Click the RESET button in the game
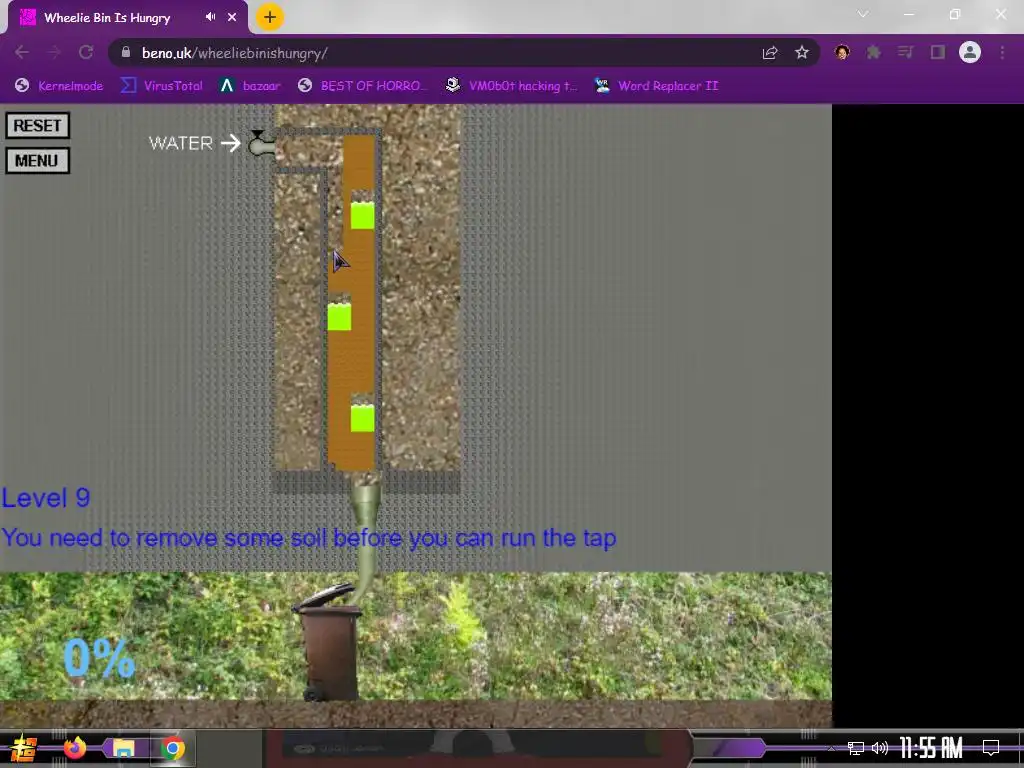This screenshot has height=768, width=1024. click(x=37, y=125)
